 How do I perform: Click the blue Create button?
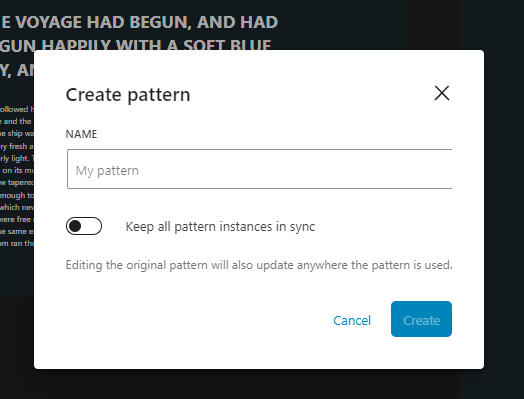[x=421, y=319]
